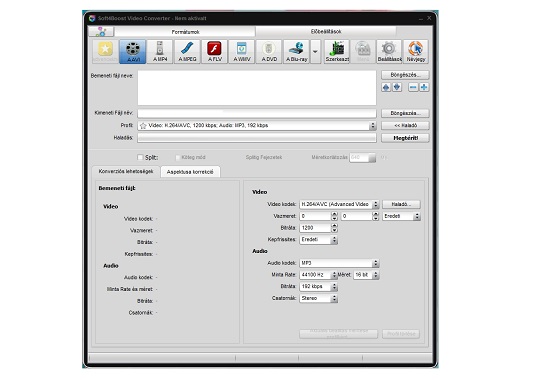The height and width of the screenshot is (382, 550).
Task: Enable the Split checkbox
Action: point(140,157)
